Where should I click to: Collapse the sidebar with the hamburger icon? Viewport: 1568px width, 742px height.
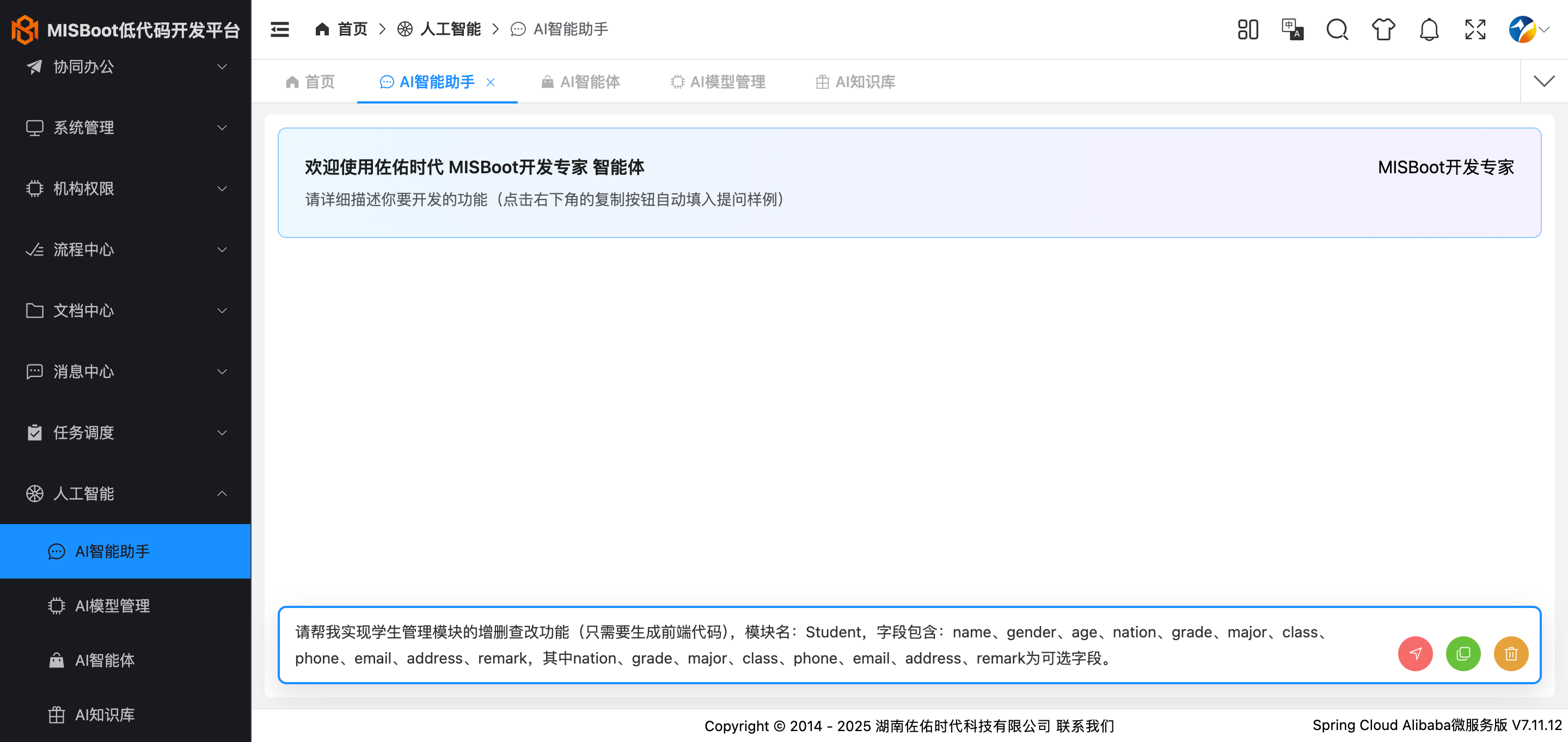pos(279,29)
